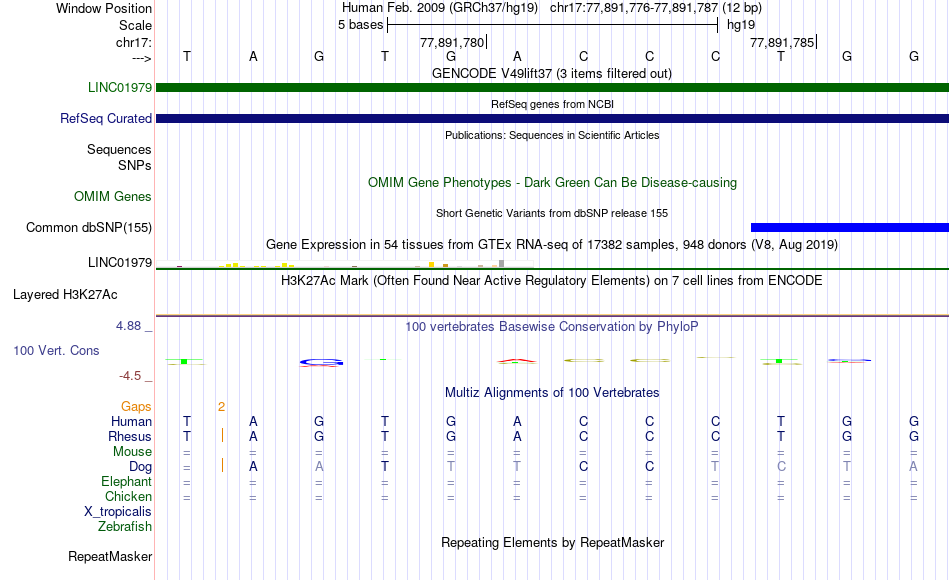Image resolution: width=950 pixels, height=580 pixels.
Task: Click the Layered H3K27Ac track label
Action: tap(65, 295)
